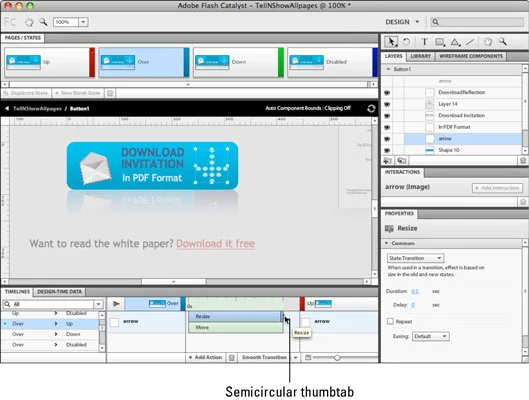The image size is (529, 400).
Task: Open the Easing Default dropdown
Action: coord(430,336)
